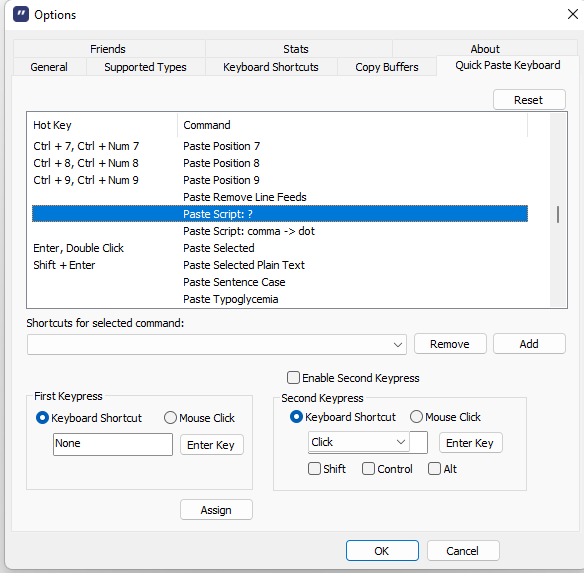The image size is (584, 573).
Task: Click the command list scrollbar thumb
Action: coord(558,214)
